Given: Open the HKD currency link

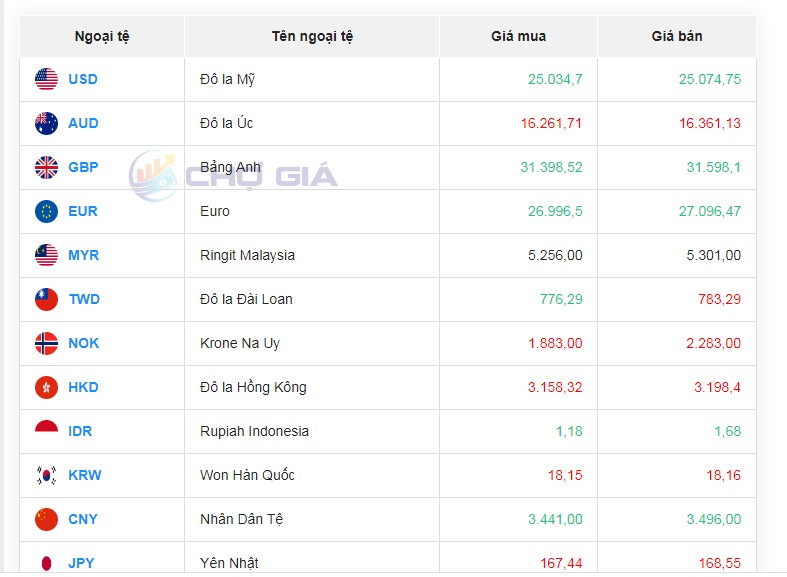Looking at the screenshot, I should [x=83, y=387].
